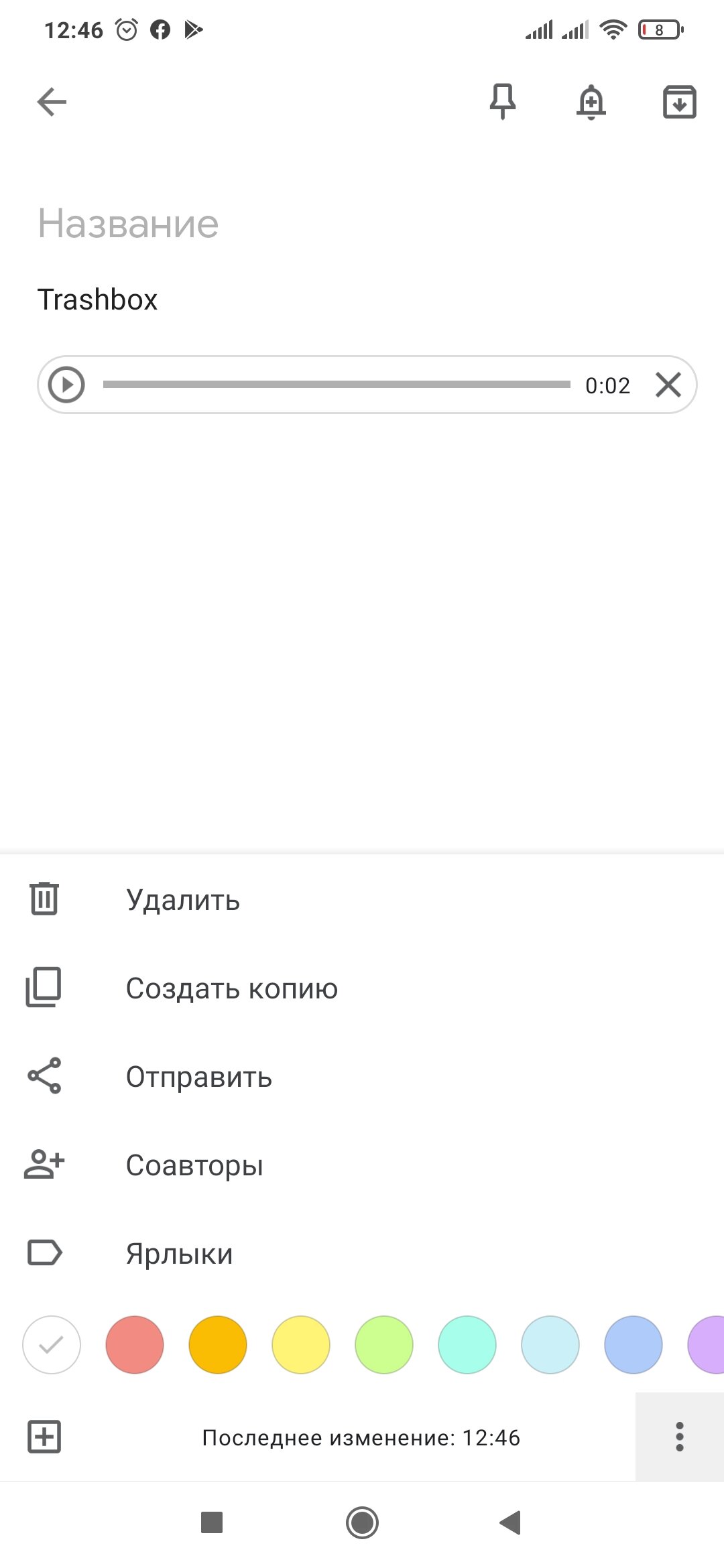Image resolution: width=724 pixels, height=1568 pixels.
Task: Choose the teal color swatch
Action: [x=467, y=1345]
